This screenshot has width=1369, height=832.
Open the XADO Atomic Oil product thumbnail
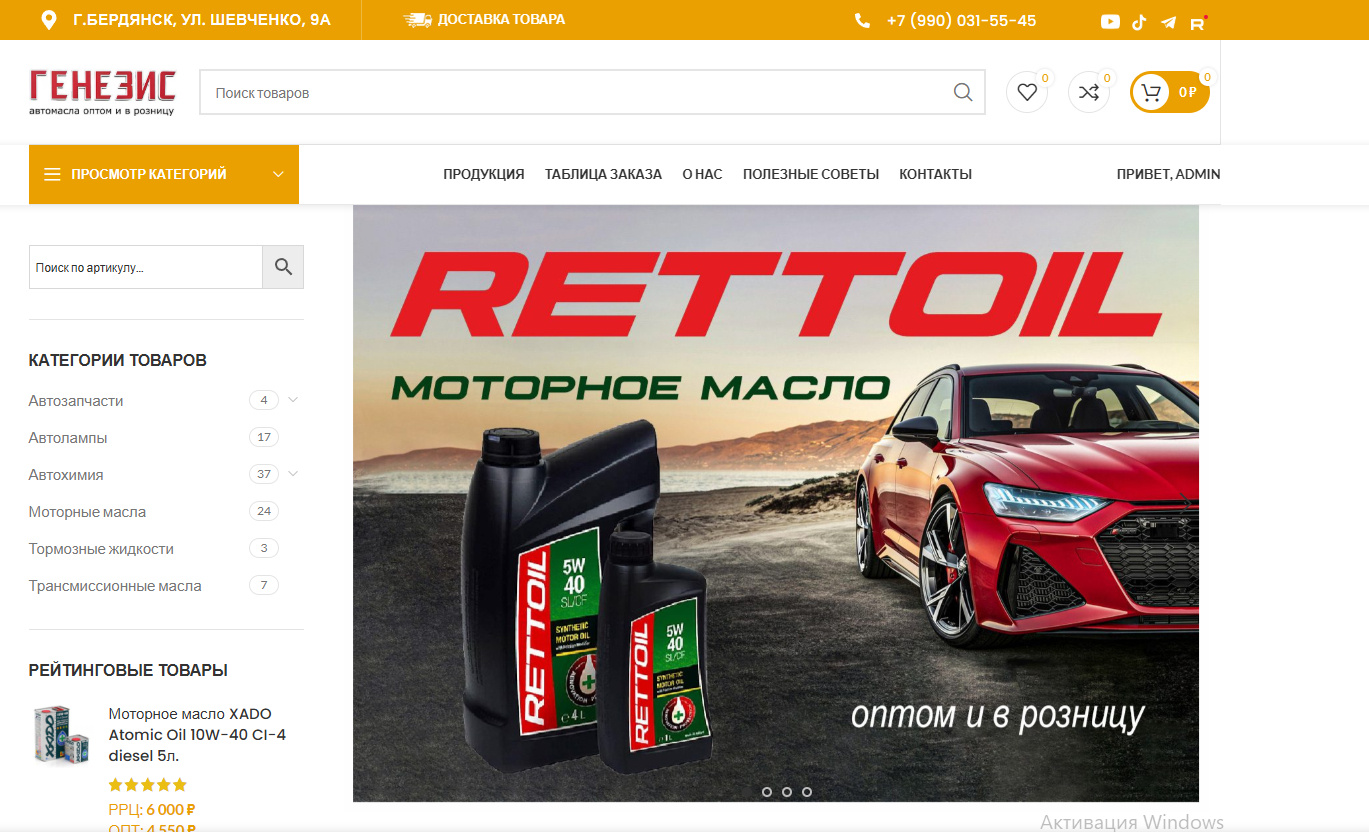(x=60, y=736)
